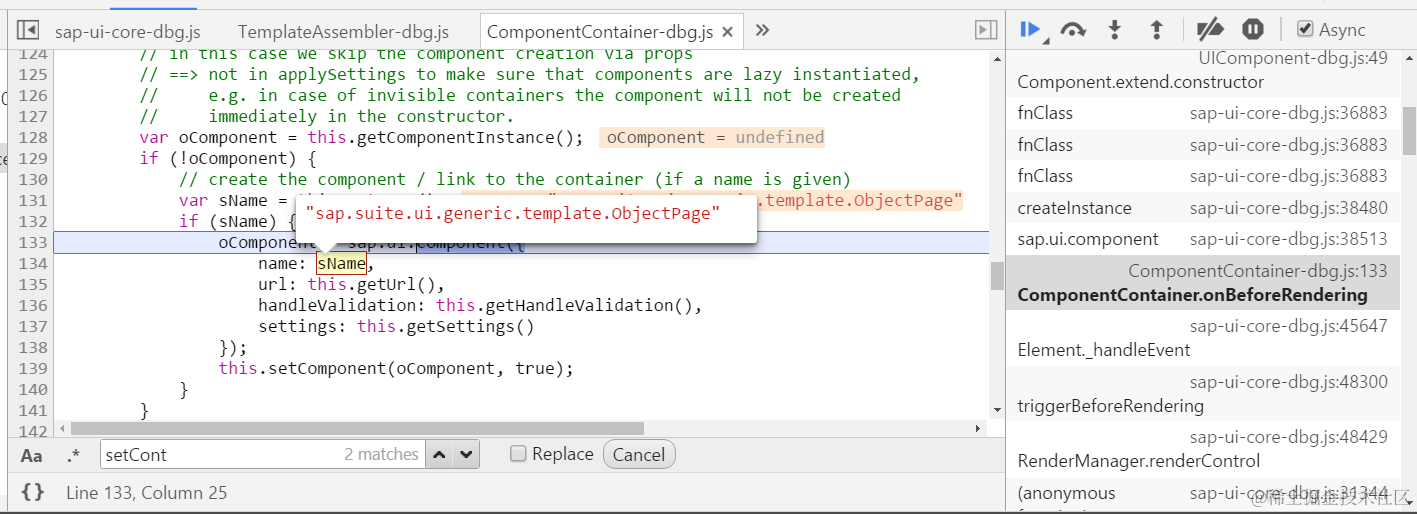Click call stack vertical scrollbar thumb
The width and height of the screenshot is (1417, 514).
pyautogui.click(x=1409, y=130)
